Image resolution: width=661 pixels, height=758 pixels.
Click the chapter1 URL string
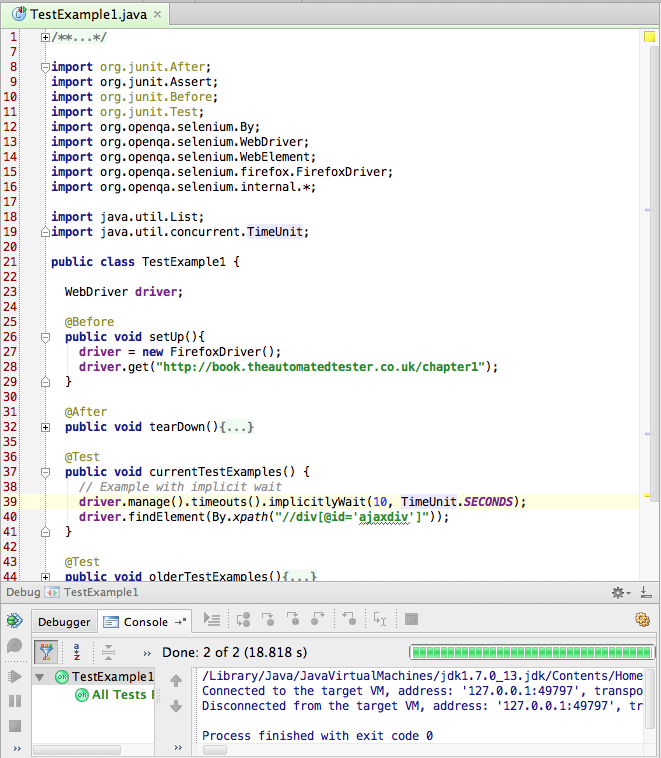[321, 367]
